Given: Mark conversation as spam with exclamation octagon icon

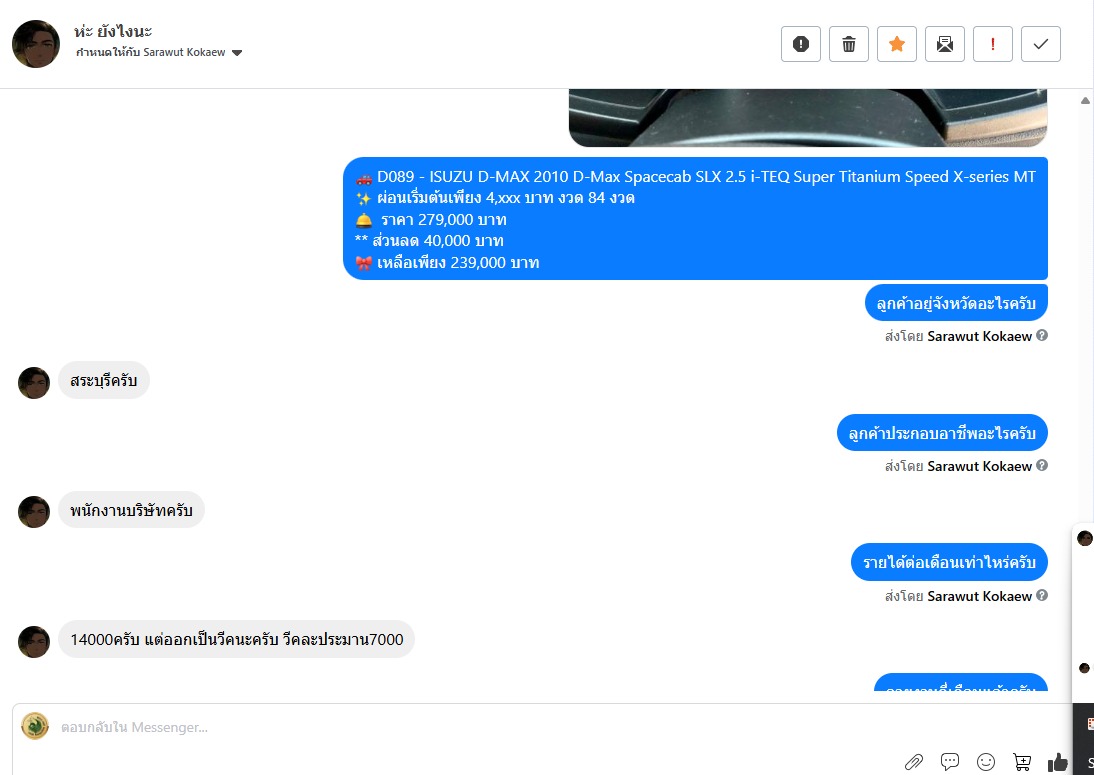Looking at the screenshot, I should 801,44.
